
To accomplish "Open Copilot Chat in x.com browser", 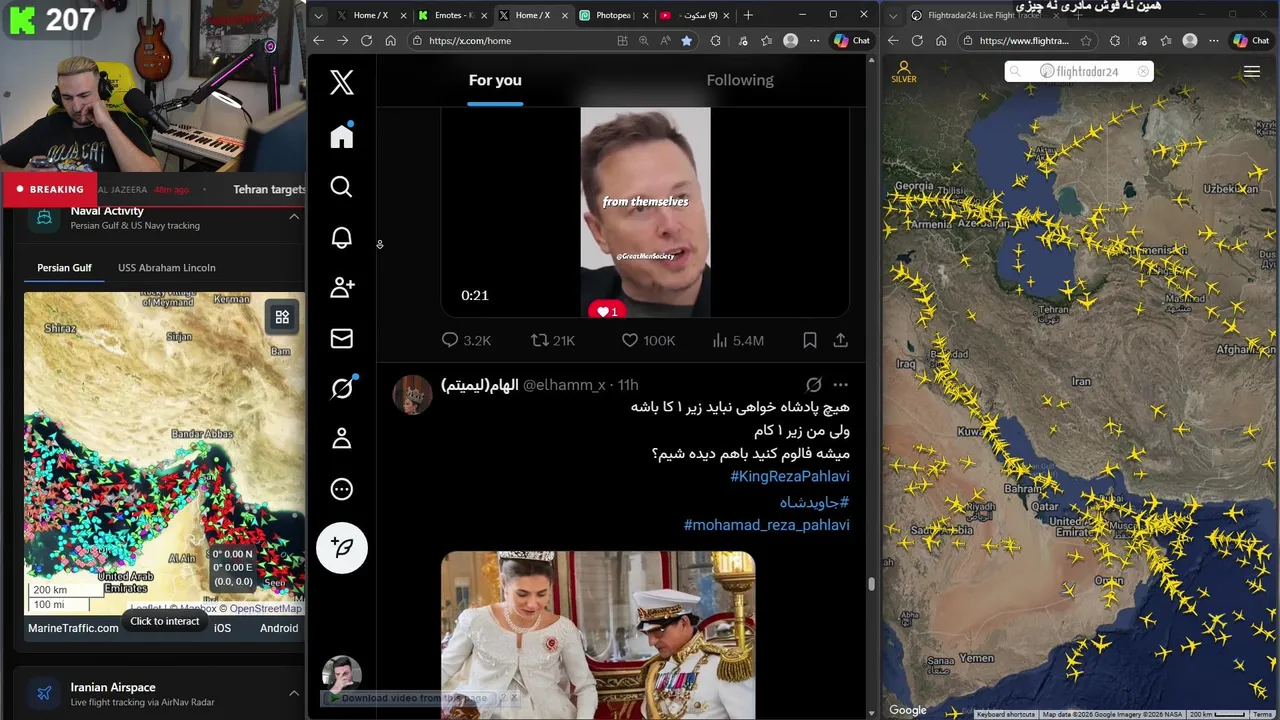I will 852,41.
